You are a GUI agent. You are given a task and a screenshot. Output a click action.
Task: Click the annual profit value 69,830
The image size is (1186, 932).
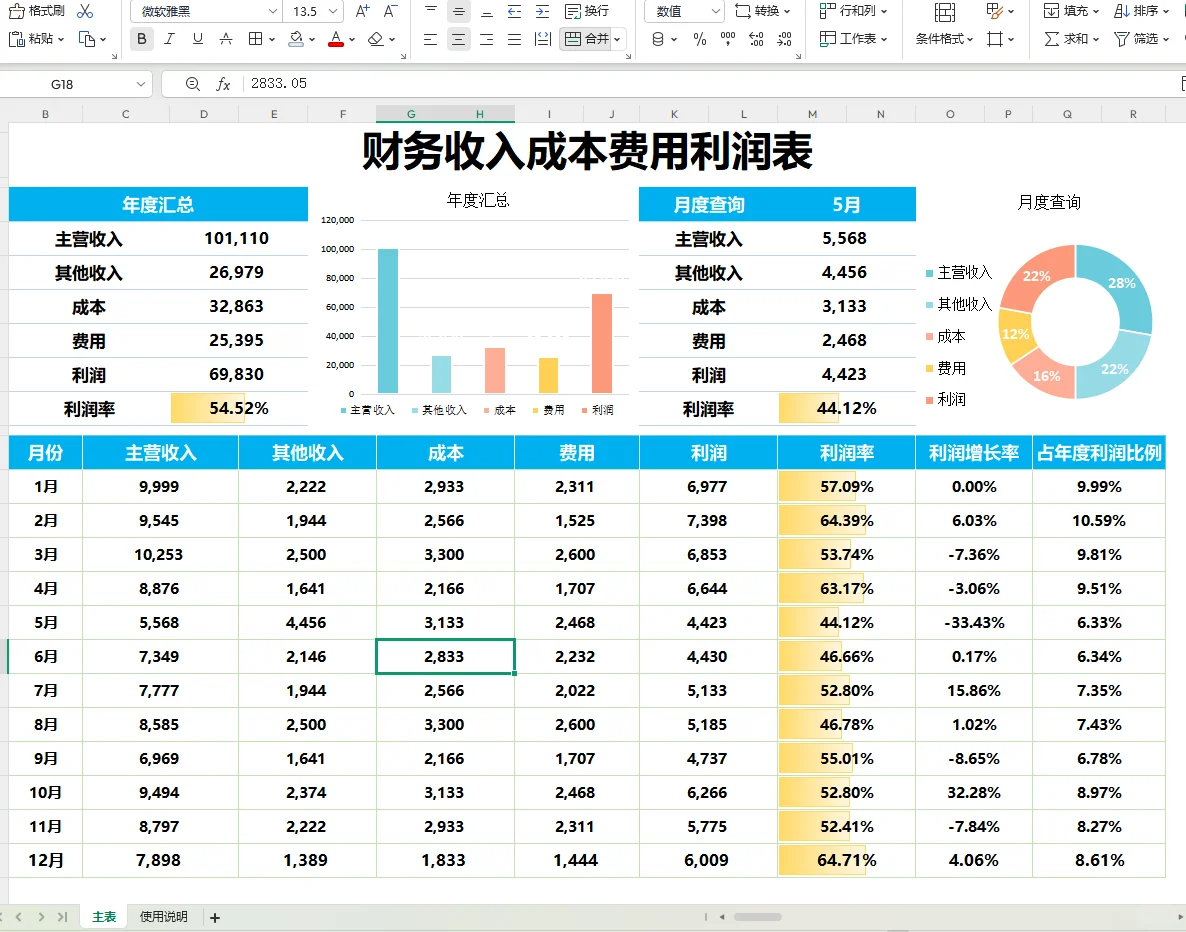point(236,374)
